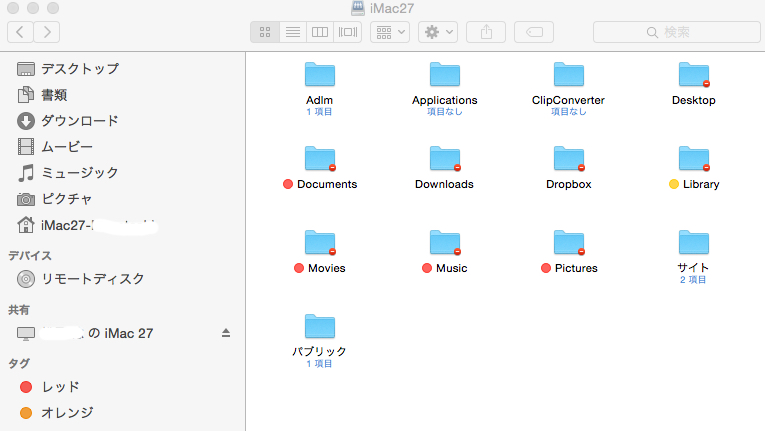Select the サイト folder icon
765x431 pixels.
tap(693, 242)
